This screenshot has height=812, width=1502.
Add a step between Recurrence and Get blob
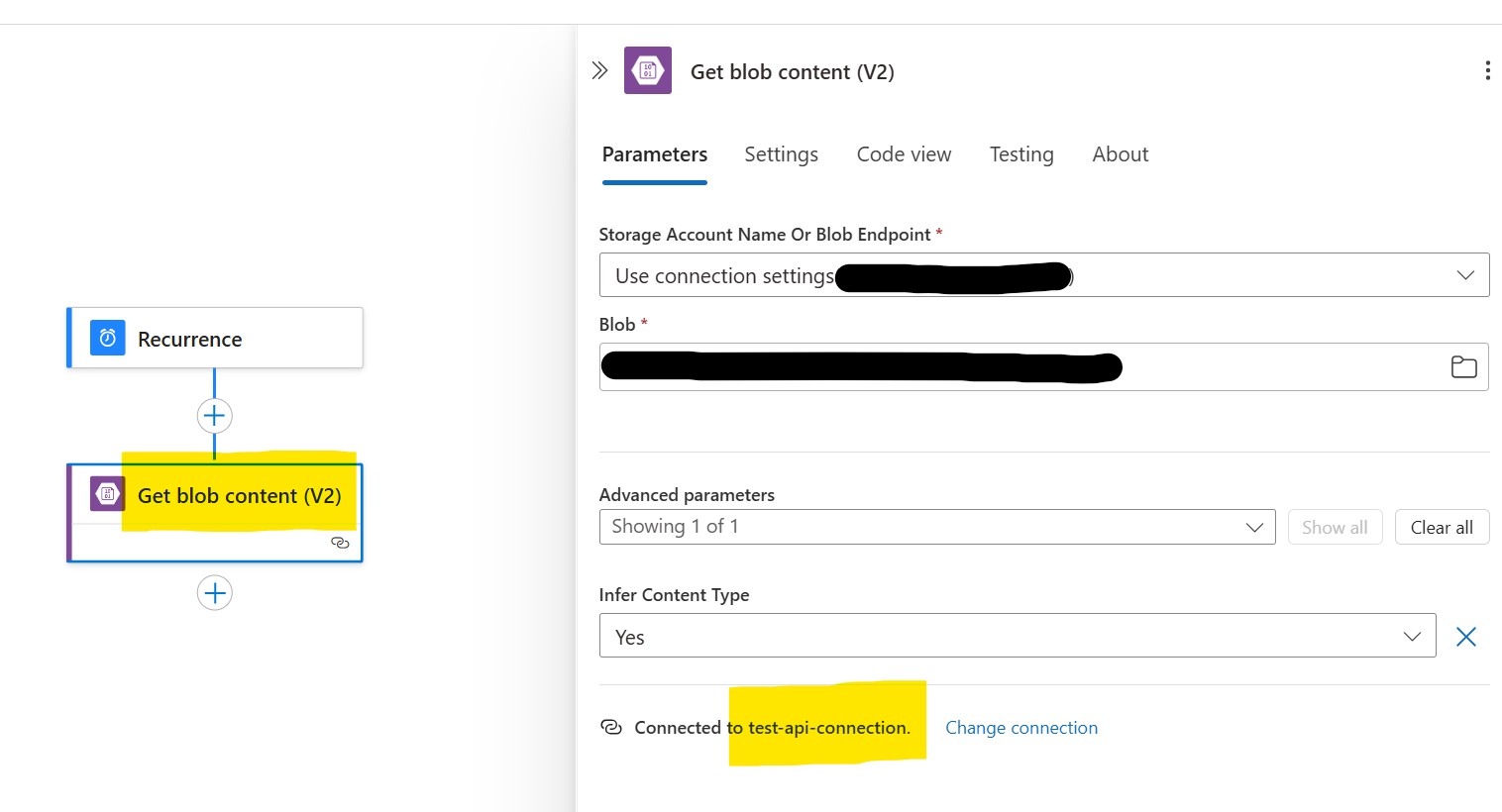(215, 416)
